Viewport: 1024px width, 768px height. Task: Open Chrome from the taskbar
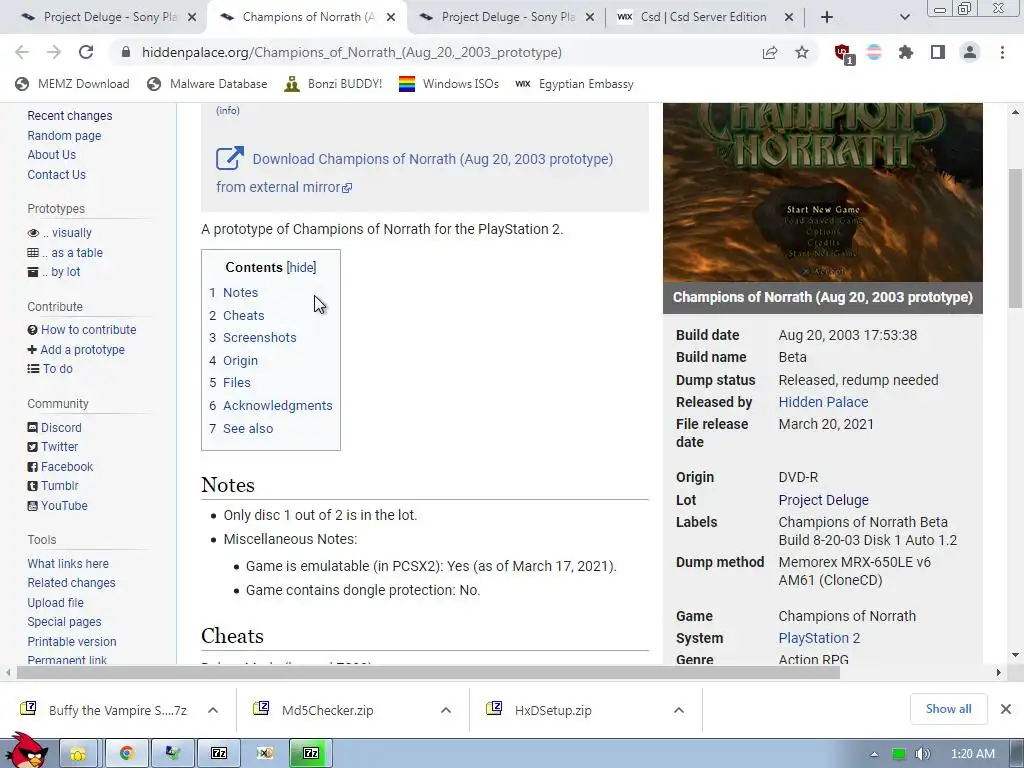point(127,753)
